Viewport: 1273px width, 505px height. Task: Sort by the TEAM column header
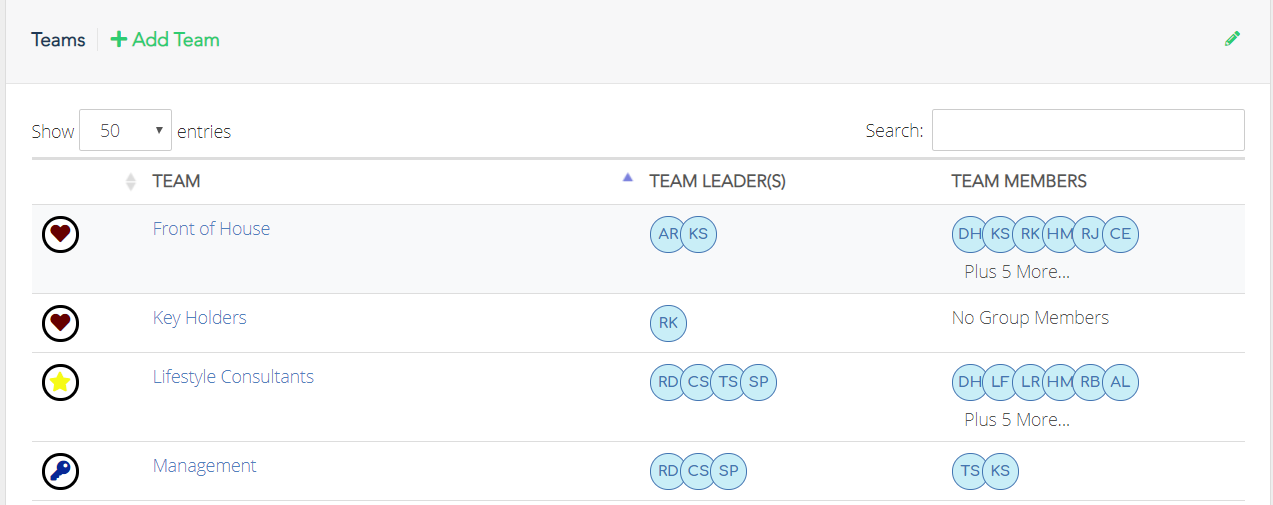click(176, 181)
